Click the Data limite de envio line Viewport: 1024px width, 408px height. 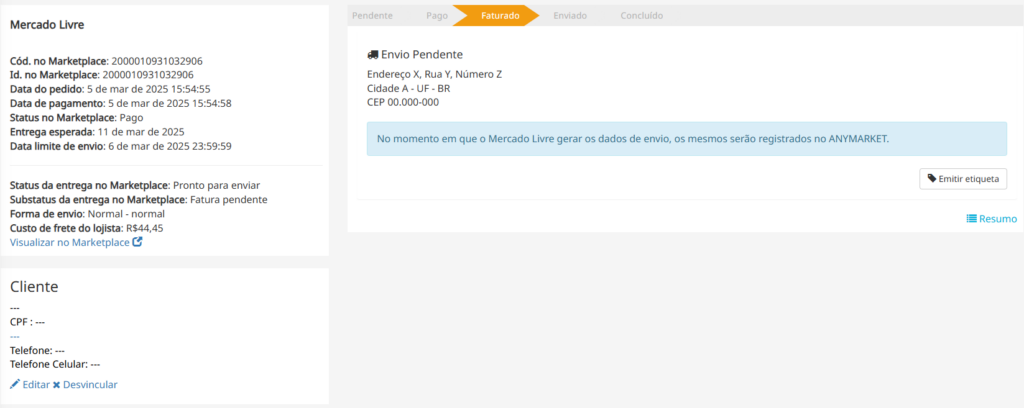(x=121, y=146)
